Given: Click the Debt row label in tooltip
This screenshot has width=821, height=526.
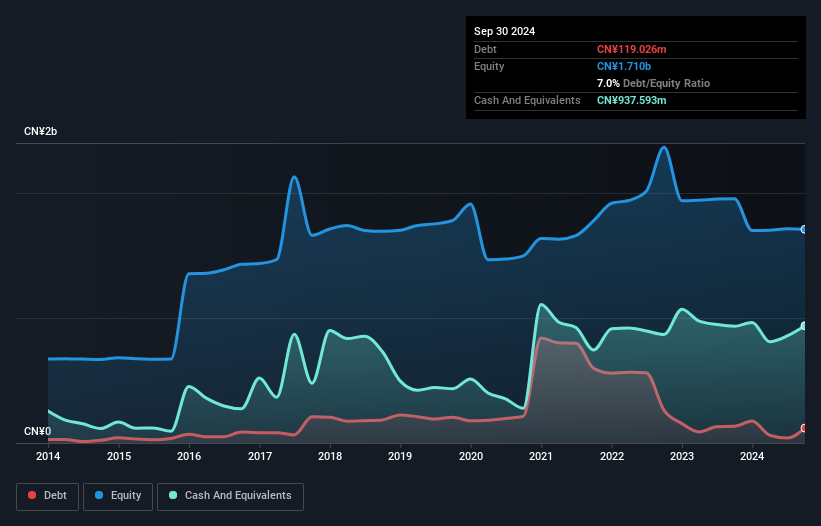Looking at the screenshot, I should [x=485, y=49].
